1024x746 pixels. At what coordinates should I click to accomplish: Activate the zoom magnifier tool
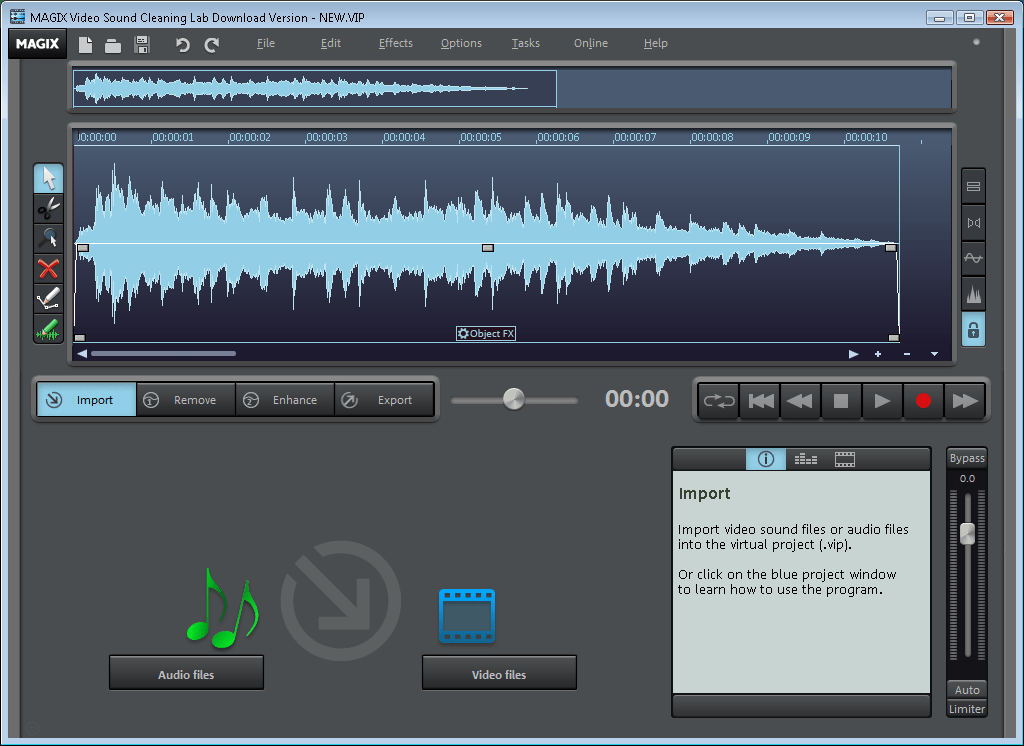[48, 238]
